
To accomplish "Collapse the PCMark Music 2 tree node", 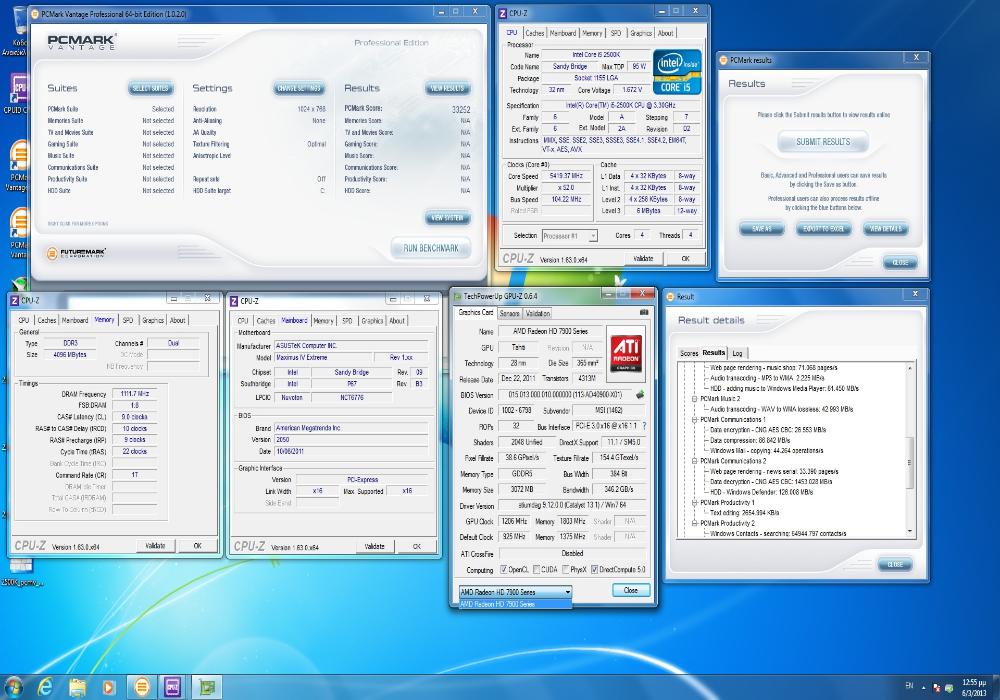I will coord(694,398).
